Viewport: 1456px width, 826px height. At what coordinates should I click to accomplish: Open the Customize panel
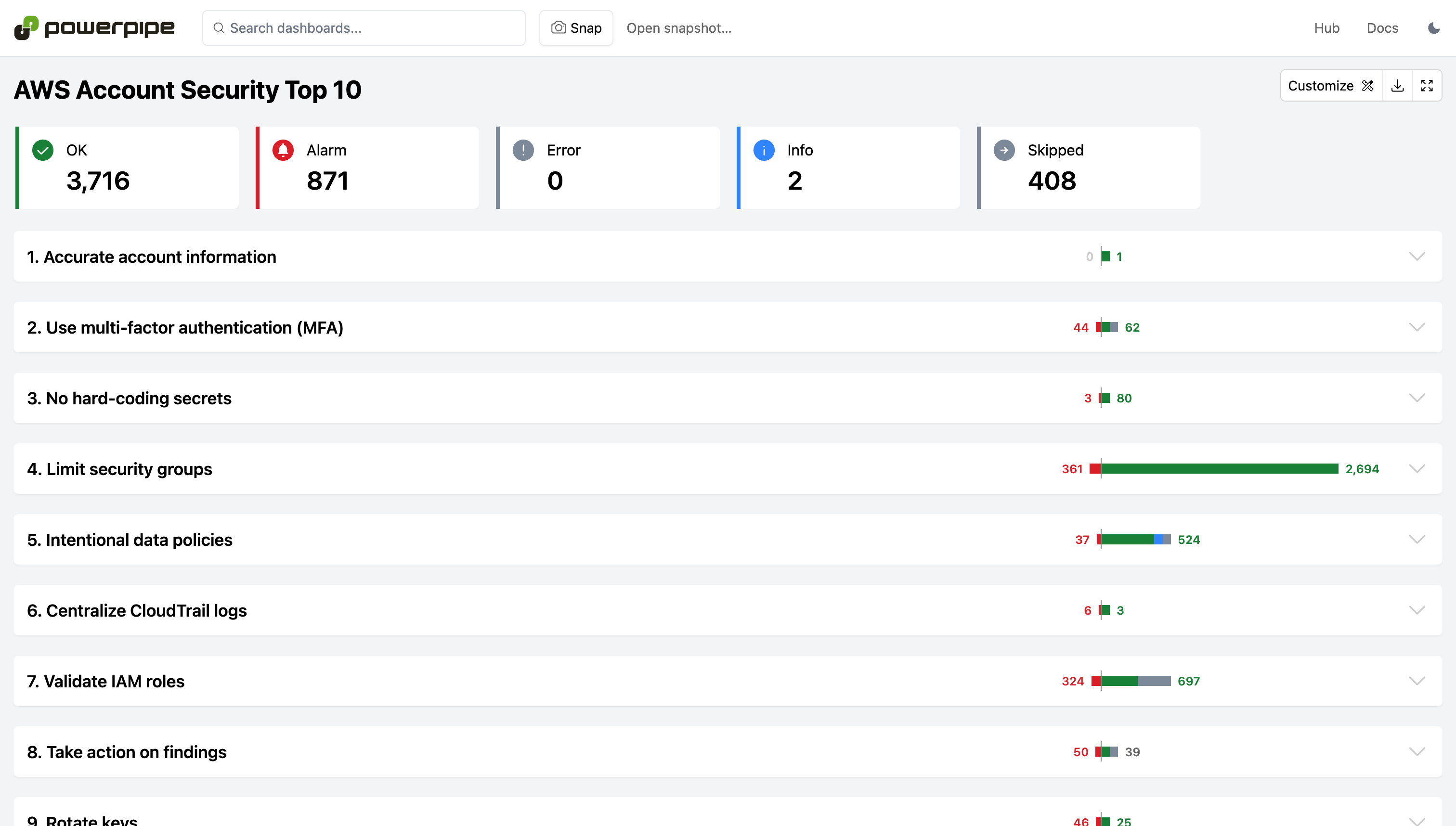point(1331,86)
